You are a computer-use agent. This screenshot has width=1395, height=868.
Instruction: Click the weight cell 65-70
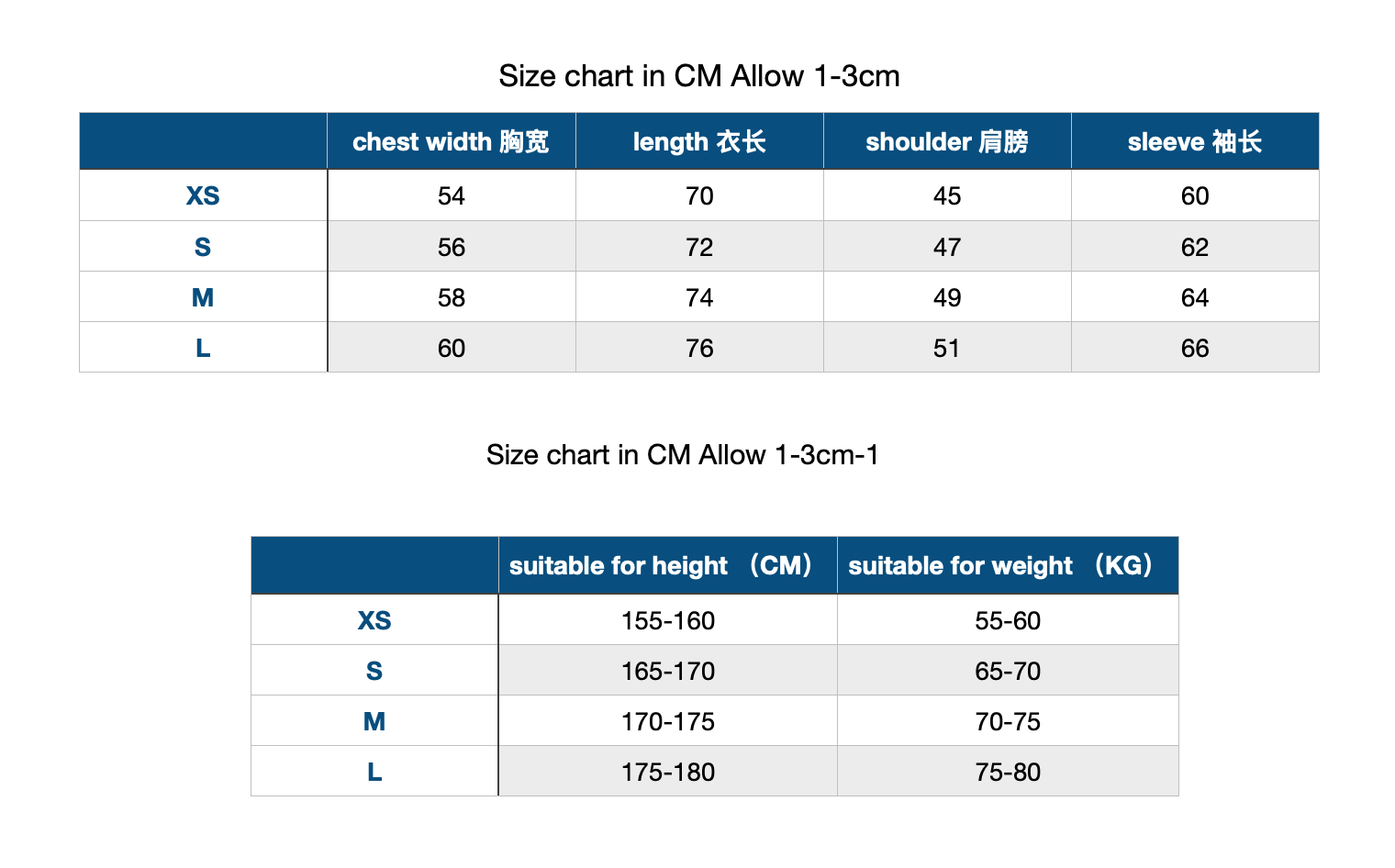point(1008,671)
